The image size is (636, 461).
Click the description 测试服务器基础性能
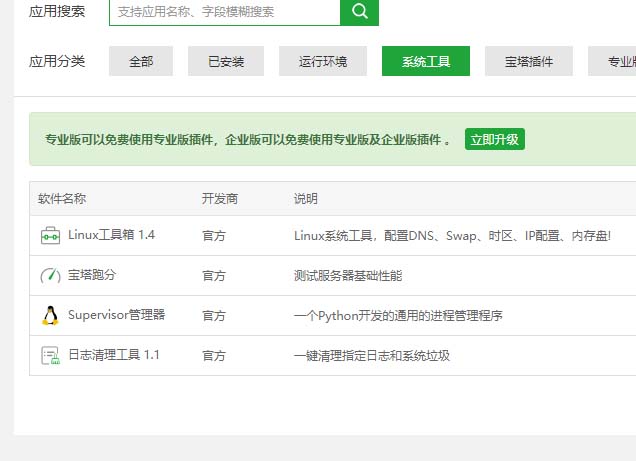click(x=348, y=276)
